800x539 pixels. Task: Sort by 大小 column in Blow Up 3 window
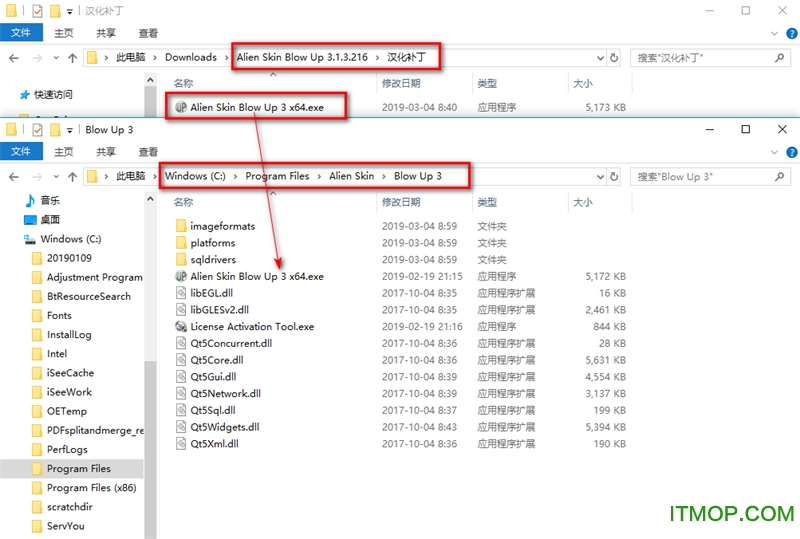(x=583, y=202)
